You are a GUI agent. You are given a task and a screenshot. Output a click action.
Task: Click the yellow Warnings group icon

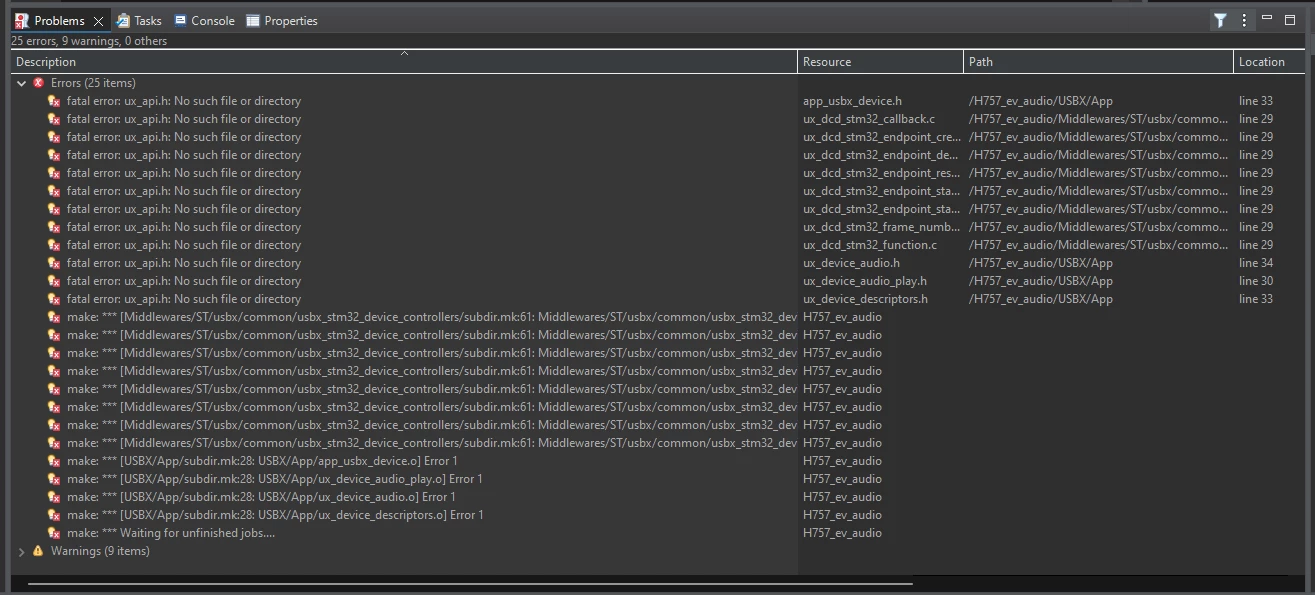pyautogui.click(x=39, y=551)
